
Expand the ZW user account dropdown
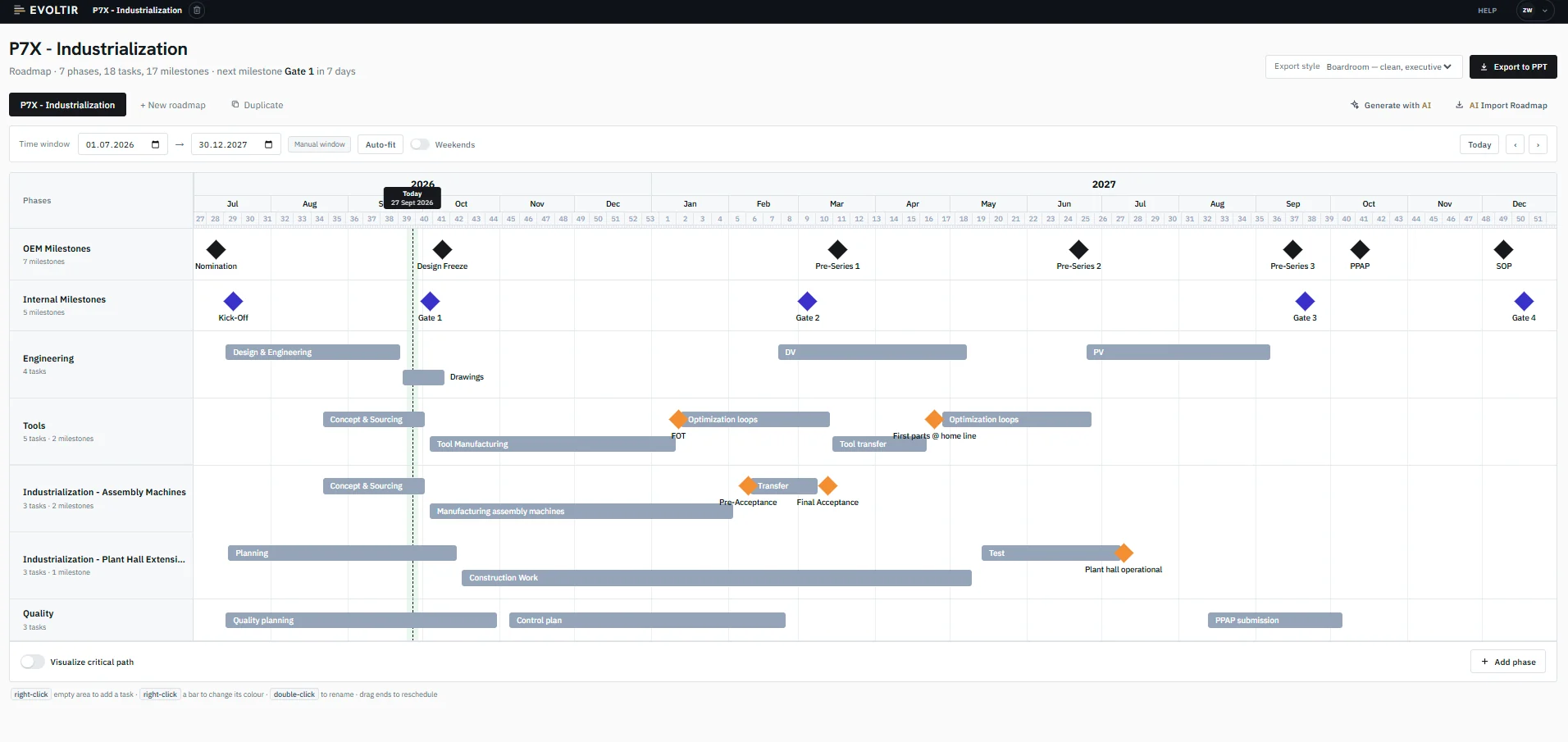point(1534,11)
